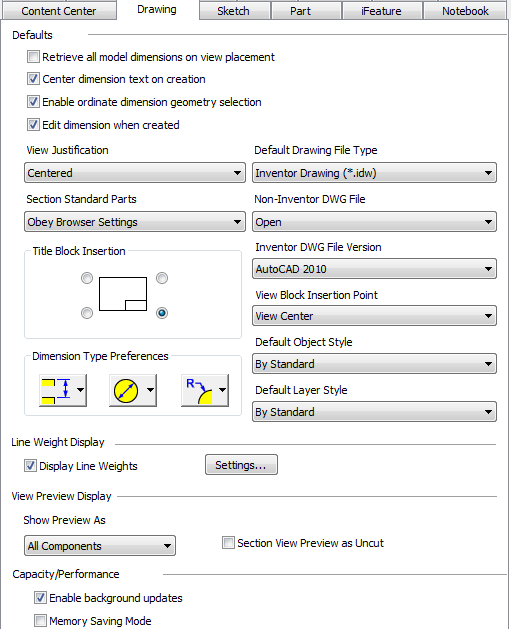The image size is (511, 629).
Task: Check Section View Preview as Uncut
Action: point(228,543)
